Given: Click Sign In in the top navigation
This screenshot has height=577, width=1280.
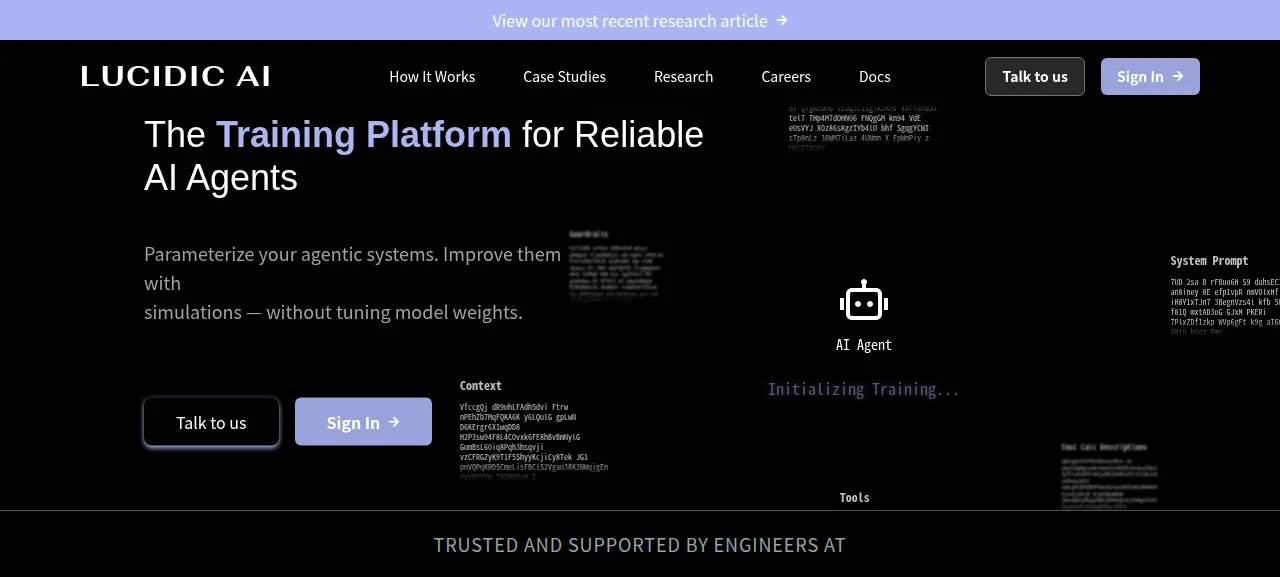Looking at the screenshot, I should (1150, 76).
